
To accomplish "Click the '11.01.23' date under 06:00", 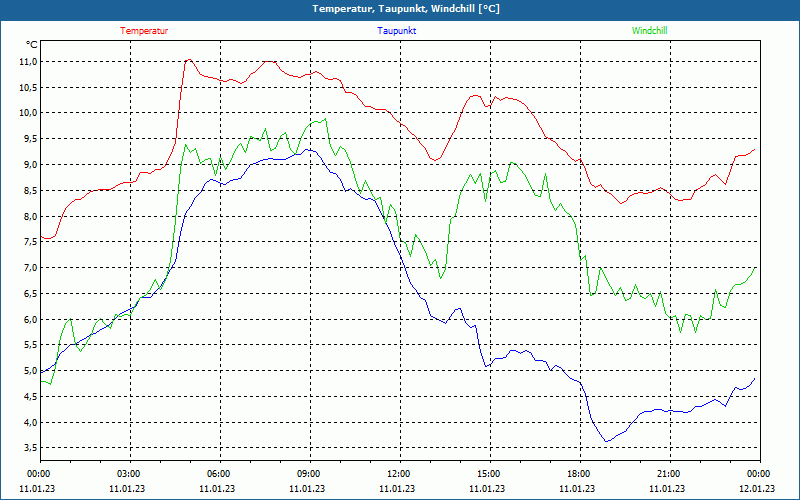I will pos(217,488).
